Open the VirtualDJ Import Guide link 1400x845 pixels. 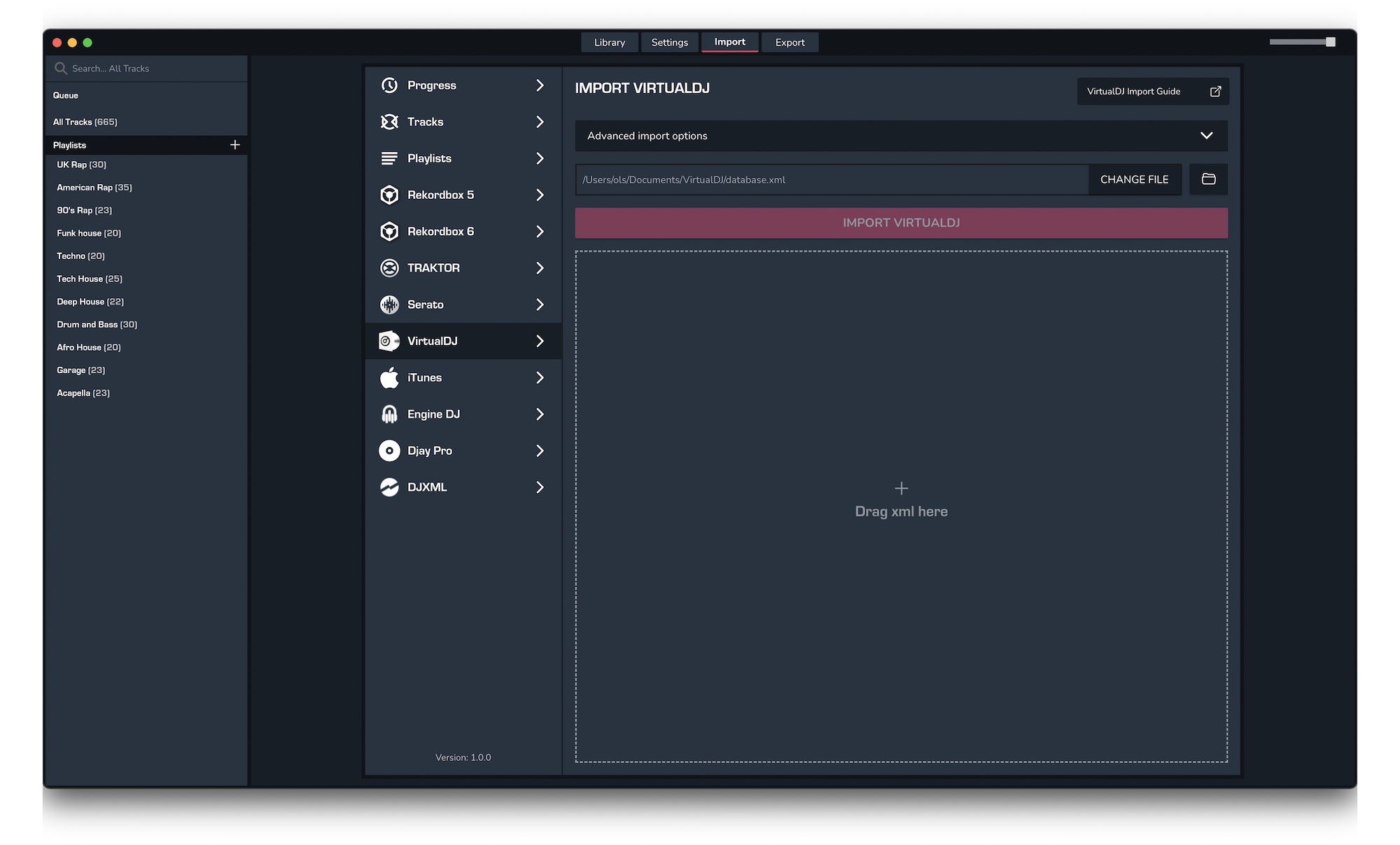(x=1153, y=92)
